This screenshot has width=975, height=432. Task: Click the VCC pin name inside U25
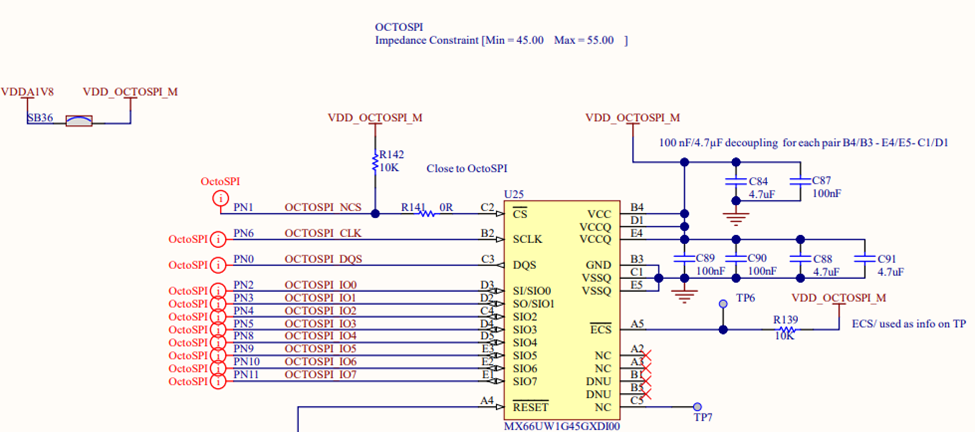(x=601, y=214)
